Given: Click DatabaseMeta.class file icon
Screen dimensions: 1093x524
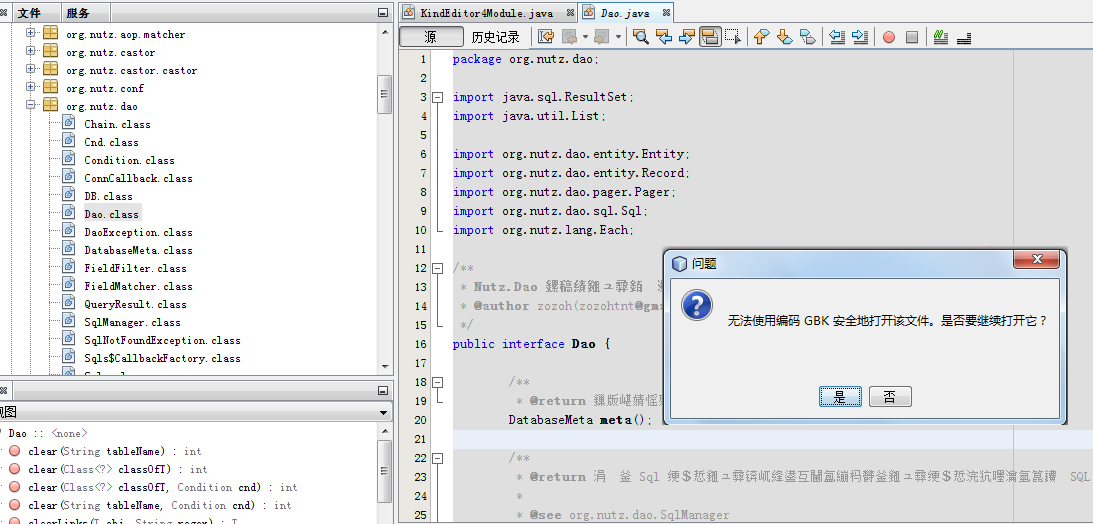Looking at the screenshot, I should (68, 248).
